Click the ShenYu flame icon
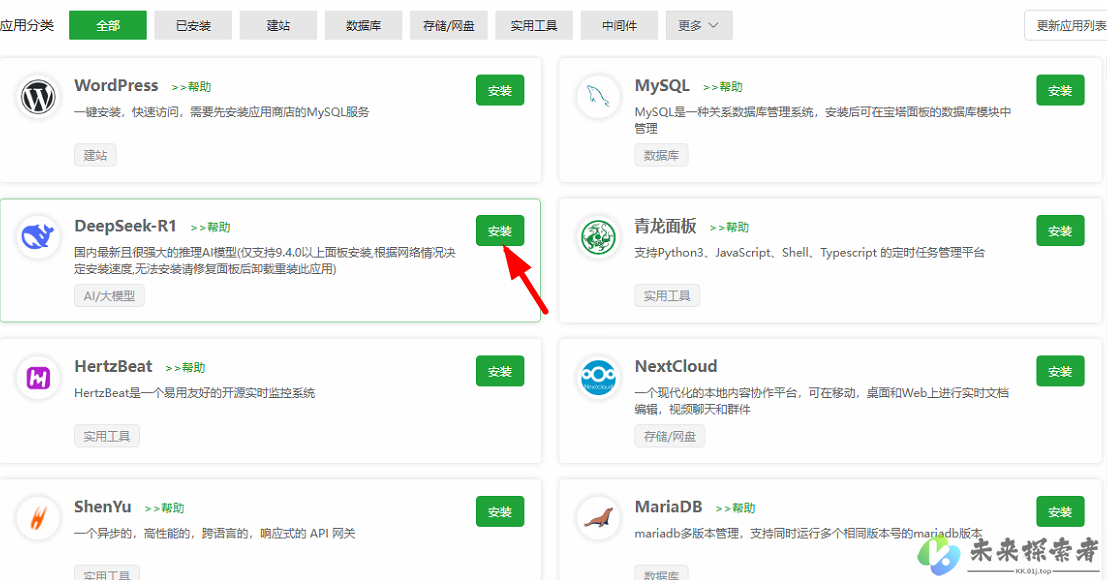1107x580 pixels. pyautogui.click(x=39, y=518)
